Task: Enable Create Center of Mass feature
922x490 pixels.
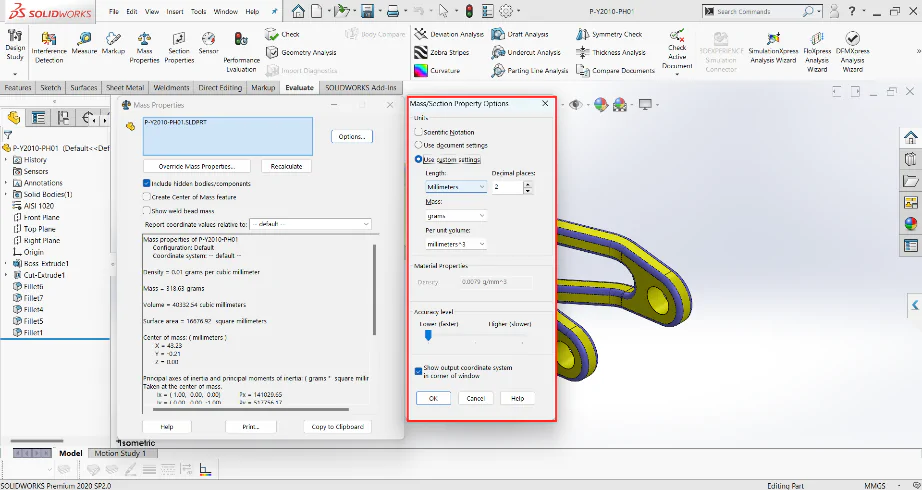Action: point(146,197)
